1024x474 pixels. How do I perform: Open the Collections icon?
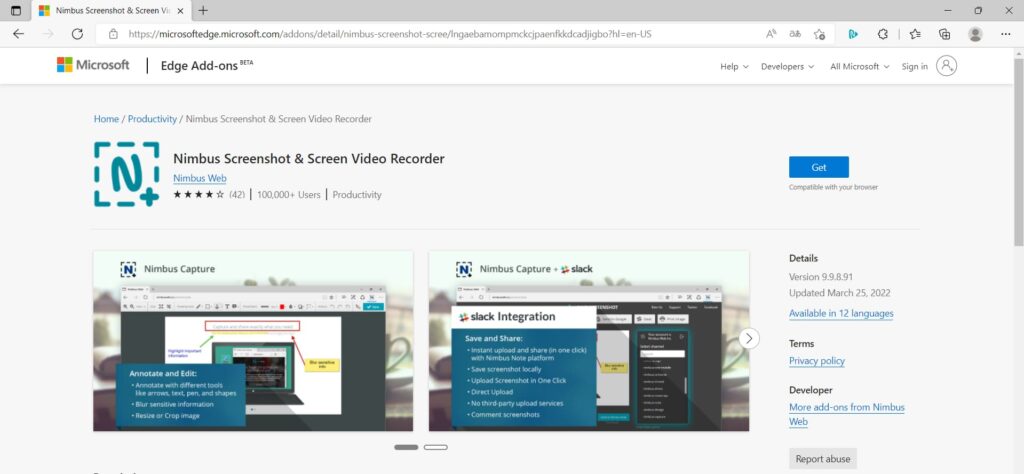(944, 34)
